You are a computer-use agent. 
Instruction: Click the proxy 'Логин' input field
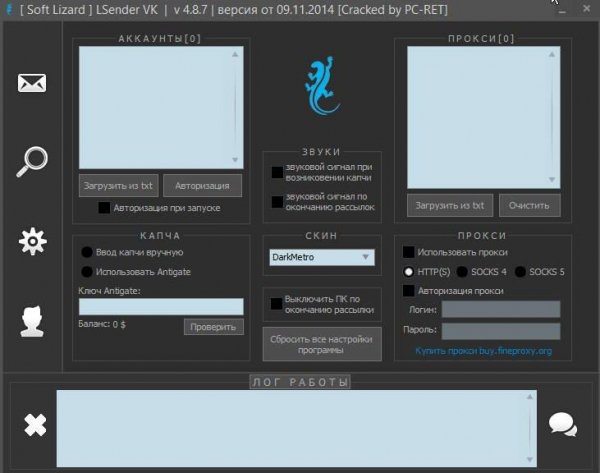click(501, 309)
